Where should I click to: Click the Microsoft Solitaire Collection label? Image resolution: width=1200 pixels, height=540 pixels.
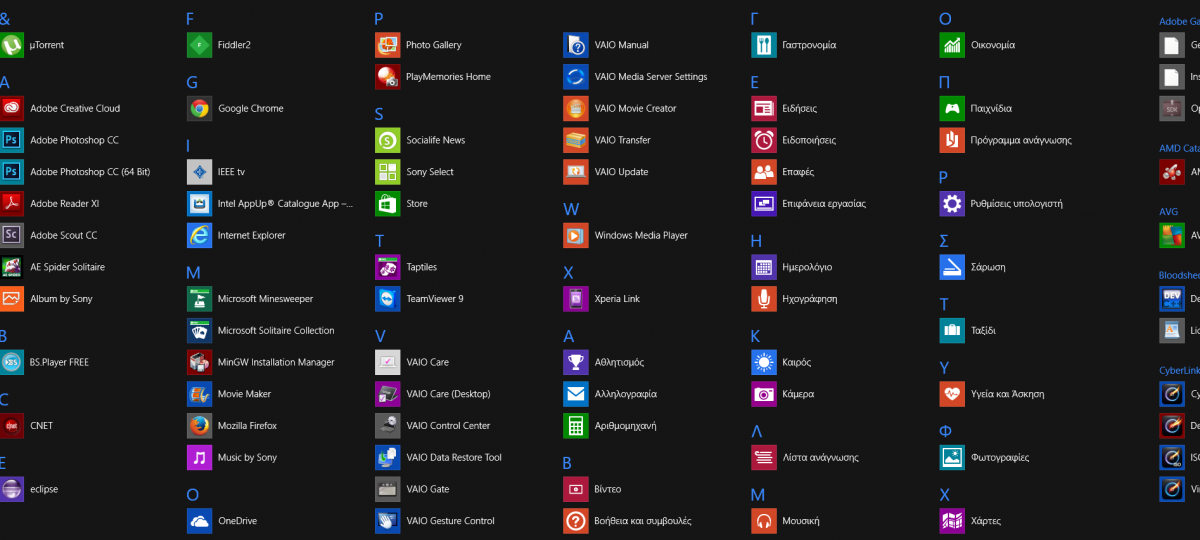[276, 331]
